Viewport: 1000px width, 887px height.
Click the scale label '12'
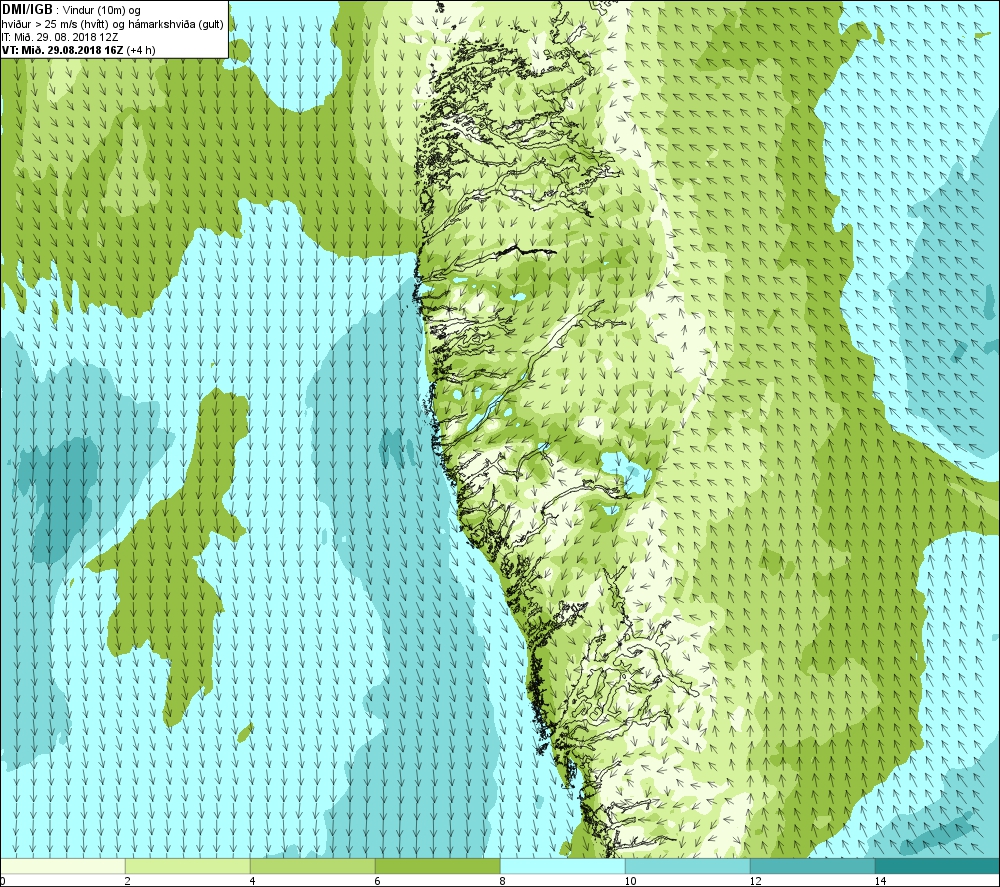tap(755, 881)
